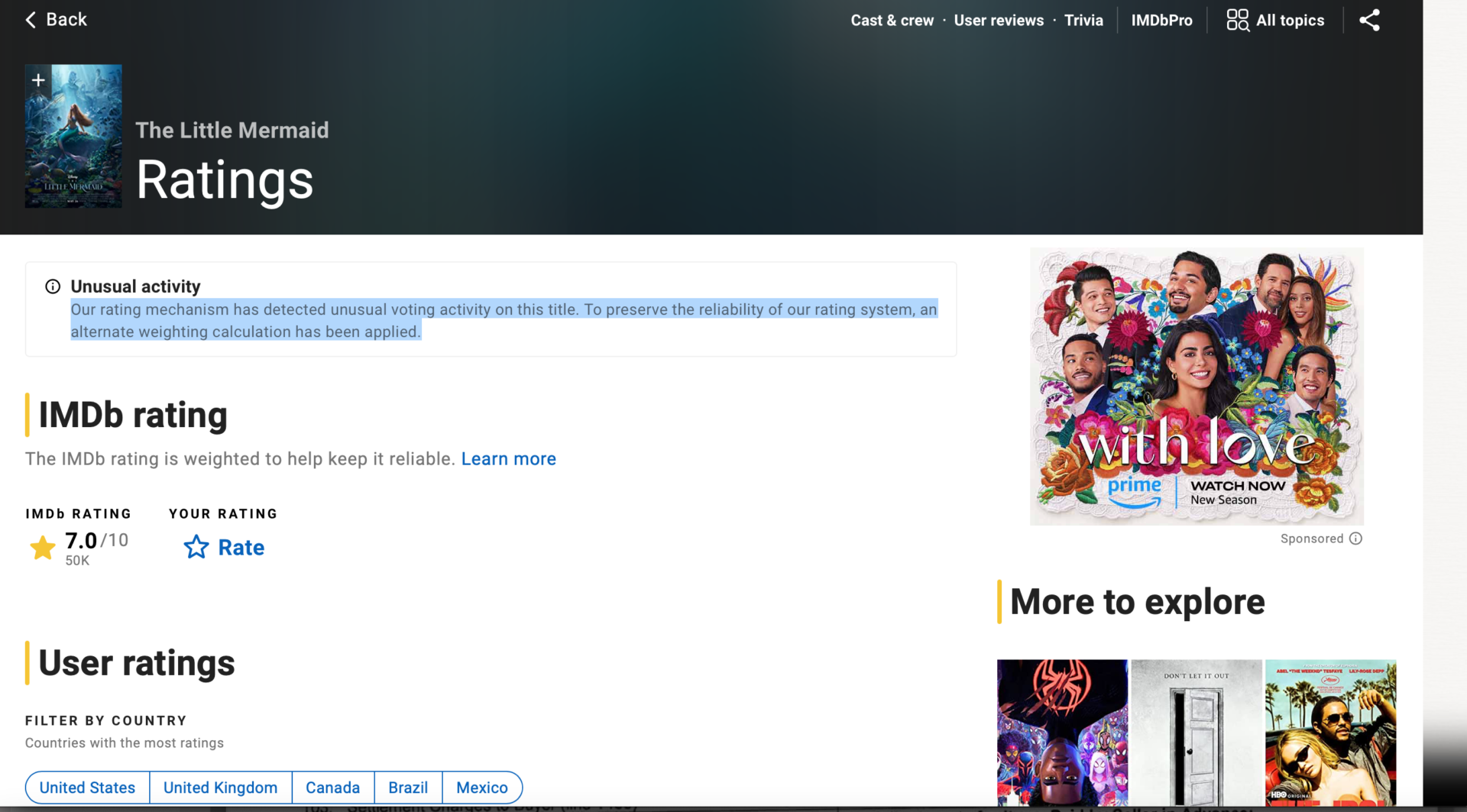This screenshot has width=1467, height=812.
Task: Open the With Love Prime advertisement
Action: [1197, 386]
